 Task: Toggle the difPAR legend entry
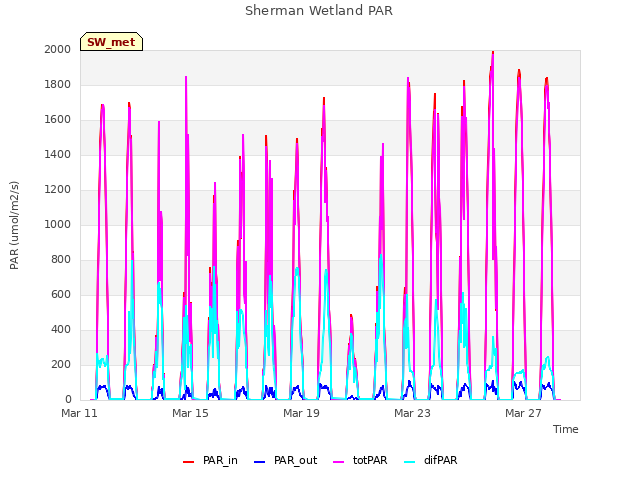coord(431,461)
